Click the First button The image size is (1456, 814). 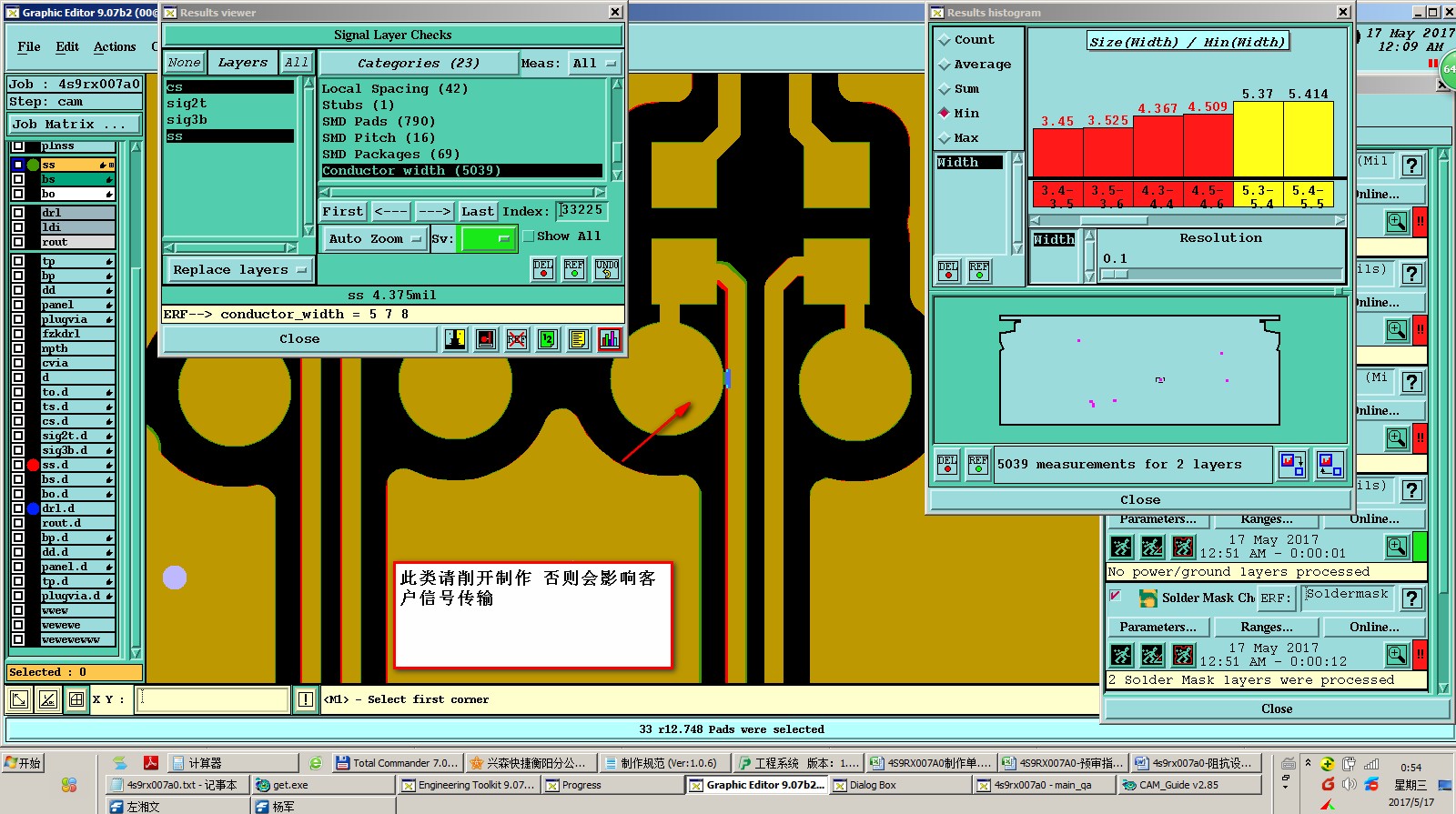tap(343, 212)
